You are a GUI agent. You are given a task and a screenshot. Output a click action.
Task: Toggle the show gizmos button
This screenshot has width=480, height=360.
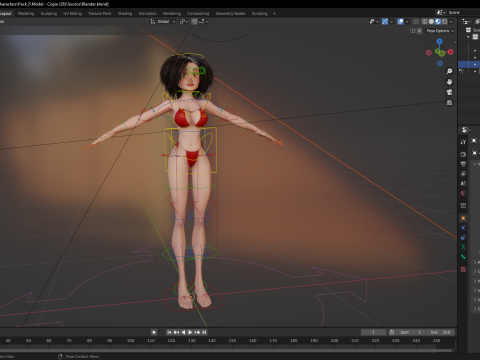(385, 22)
